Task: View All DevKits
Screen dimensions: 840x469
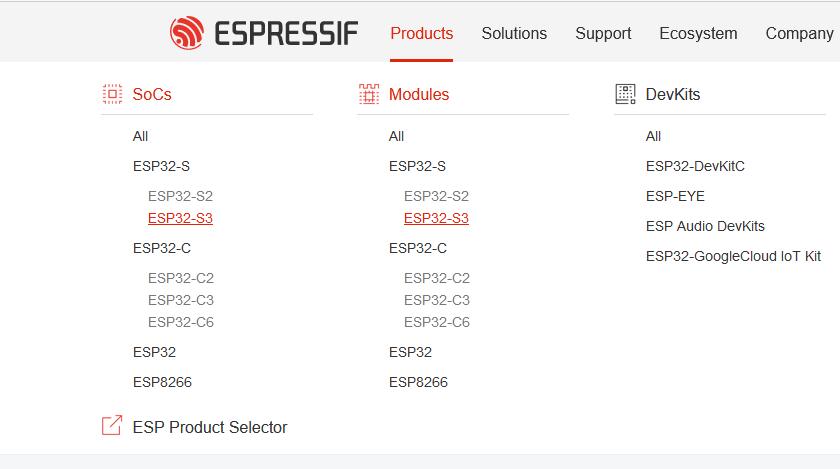Action: [653, 136]
